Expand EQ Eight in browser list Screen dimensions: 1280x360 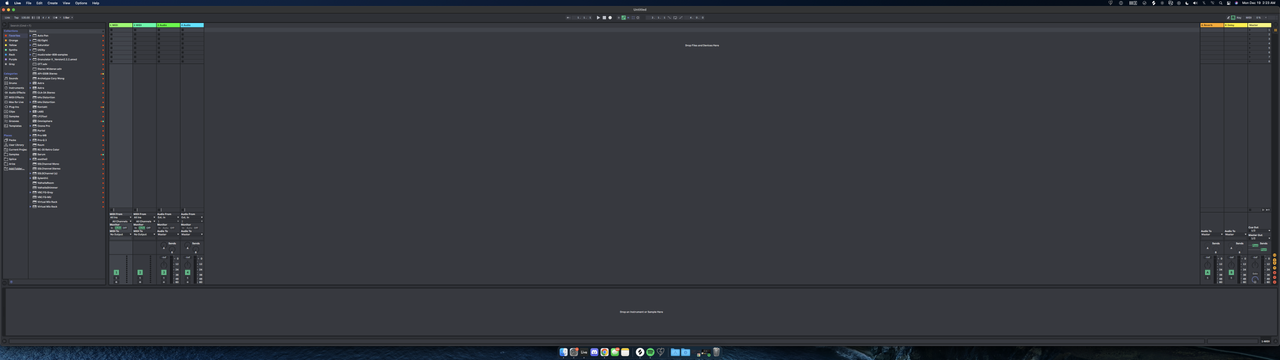[x=30, y=40]
